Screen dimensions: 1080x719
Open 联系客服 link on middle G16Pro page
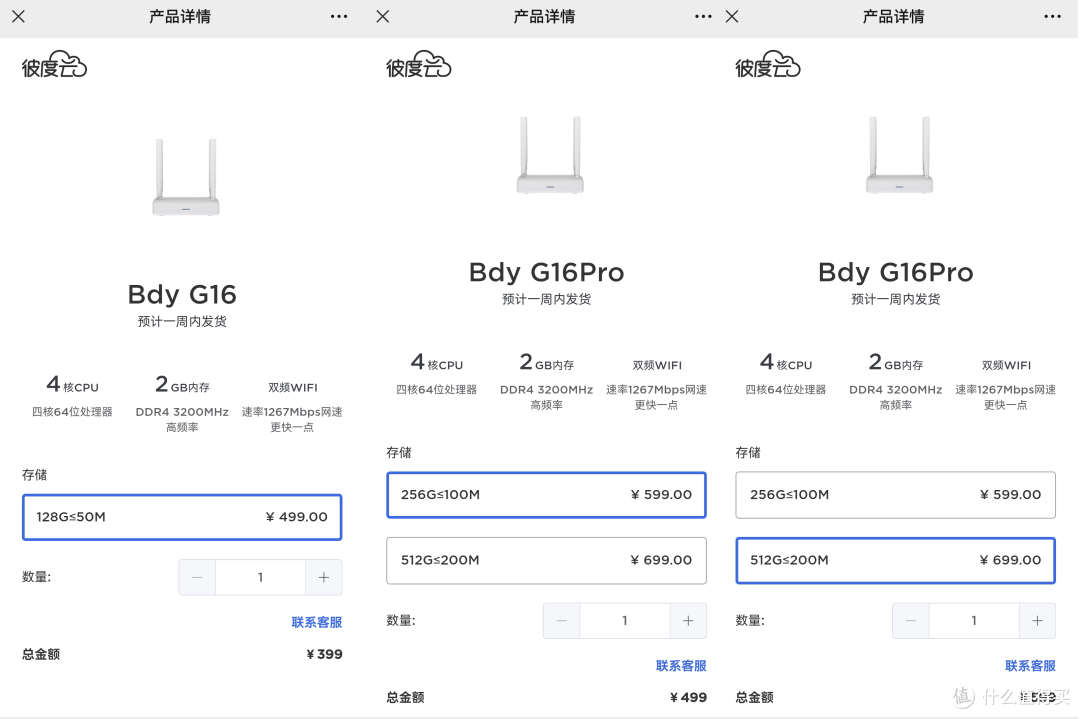point(681,666)
